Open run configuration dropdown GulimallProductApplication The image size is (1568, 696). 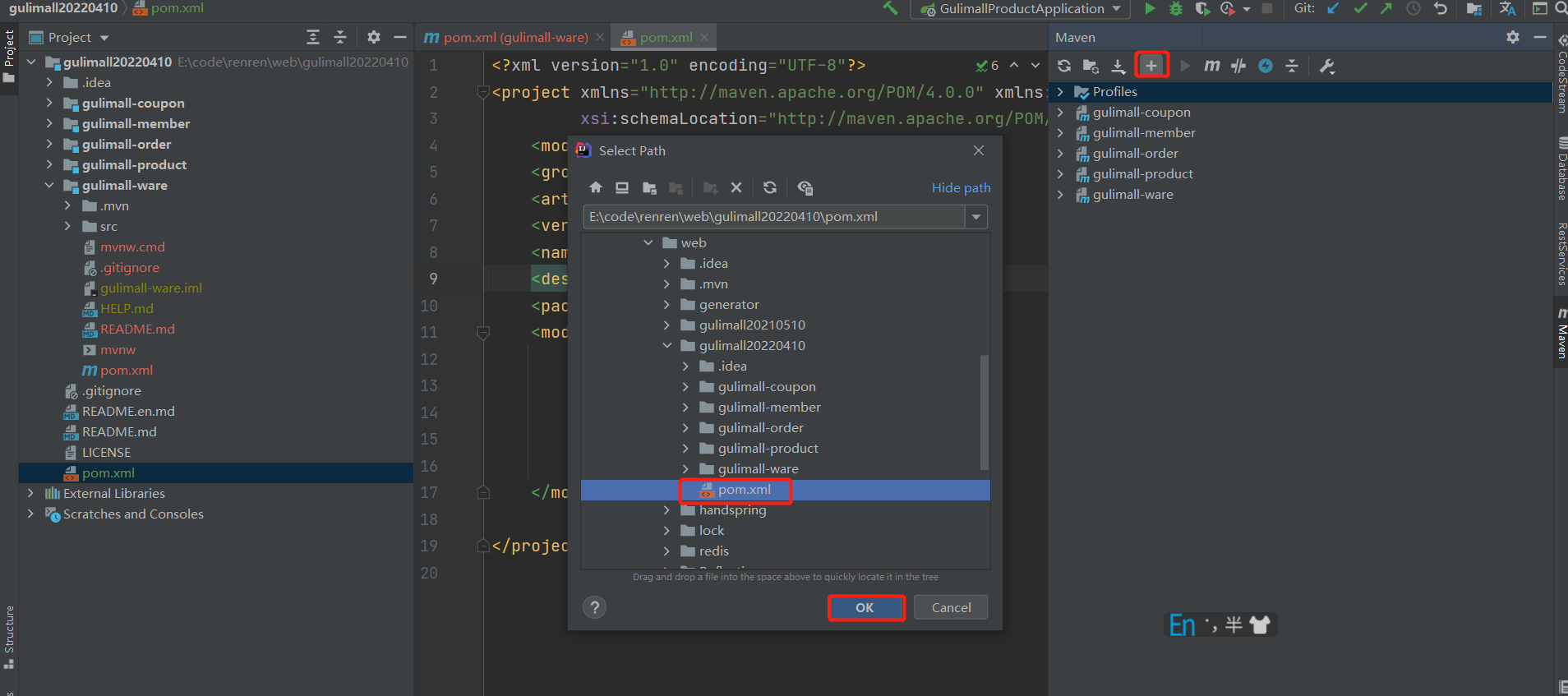click(1021, 9)
